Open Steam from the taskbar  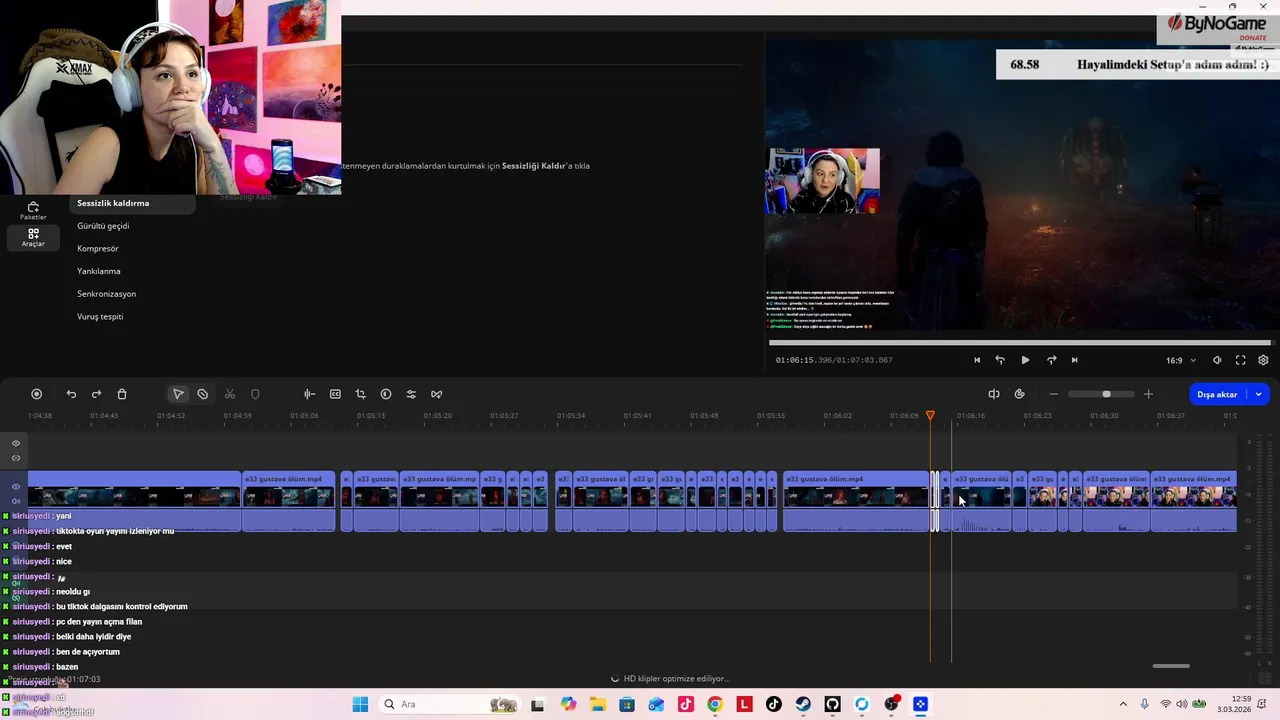[803, 704]
